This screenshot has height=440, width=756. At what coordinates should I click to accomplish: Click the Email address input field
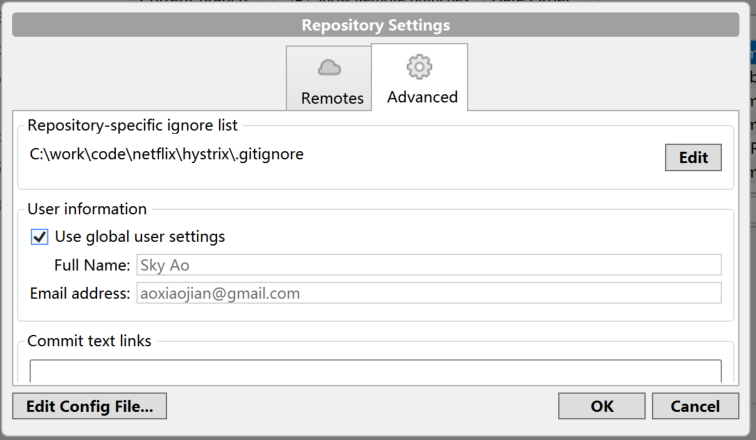pyautogui.click(x=427, y=293)
